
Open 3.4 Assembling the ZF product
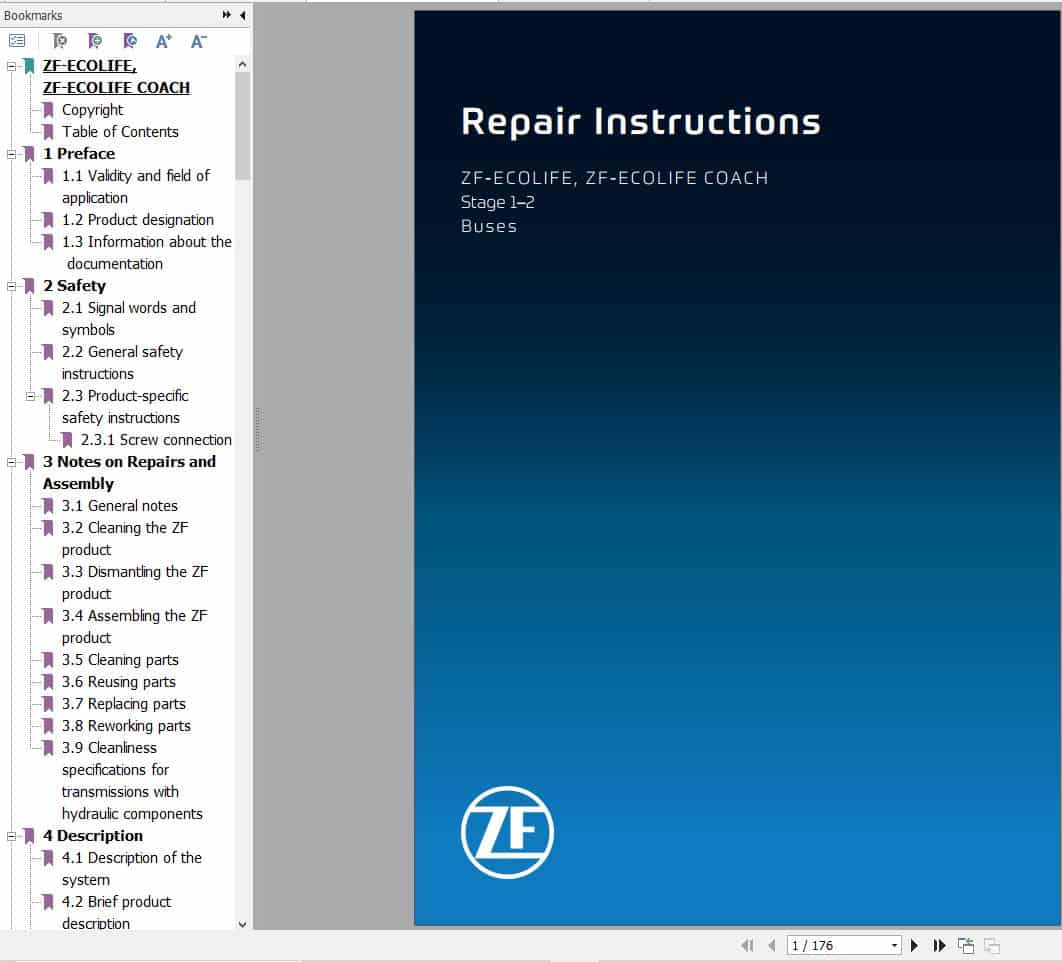pos(135,627)
